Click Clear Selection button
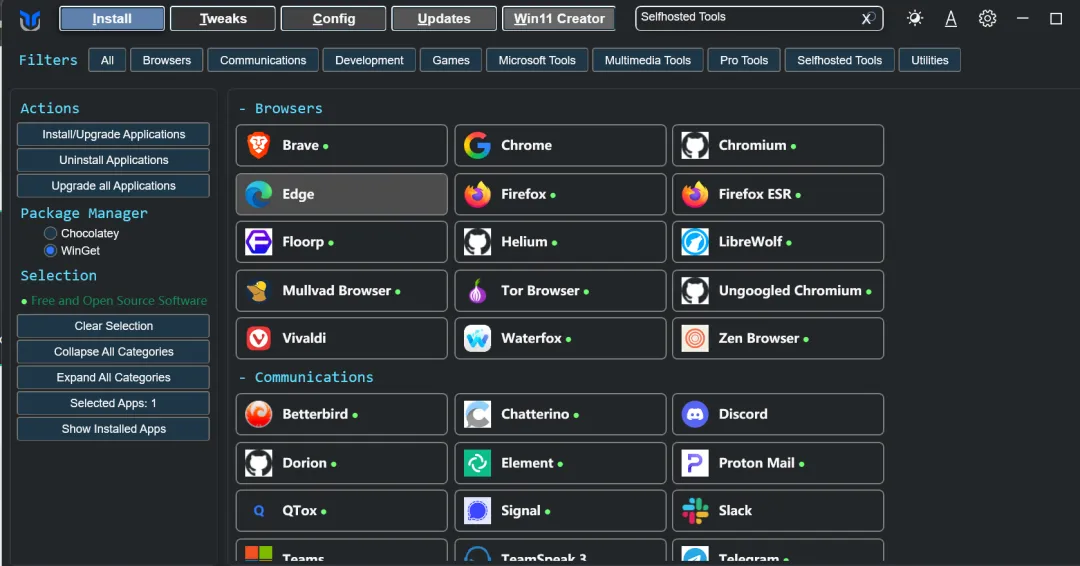This screenshot has height=566, width=1080. coord(114,326)
